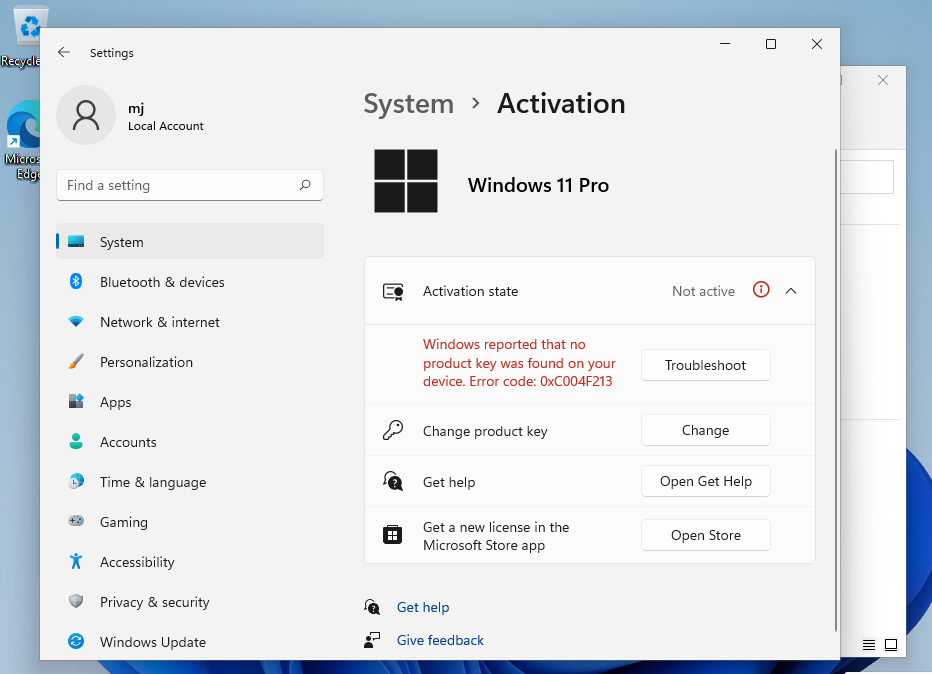Collapse the Activation state section
This screenshot has width=932, height=674.
click(791, 290)
